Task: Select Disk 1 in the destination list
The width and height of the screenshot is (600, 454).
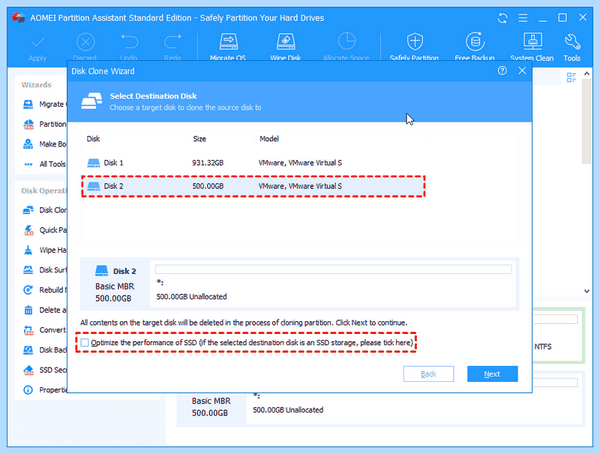Action: [253, 163]
